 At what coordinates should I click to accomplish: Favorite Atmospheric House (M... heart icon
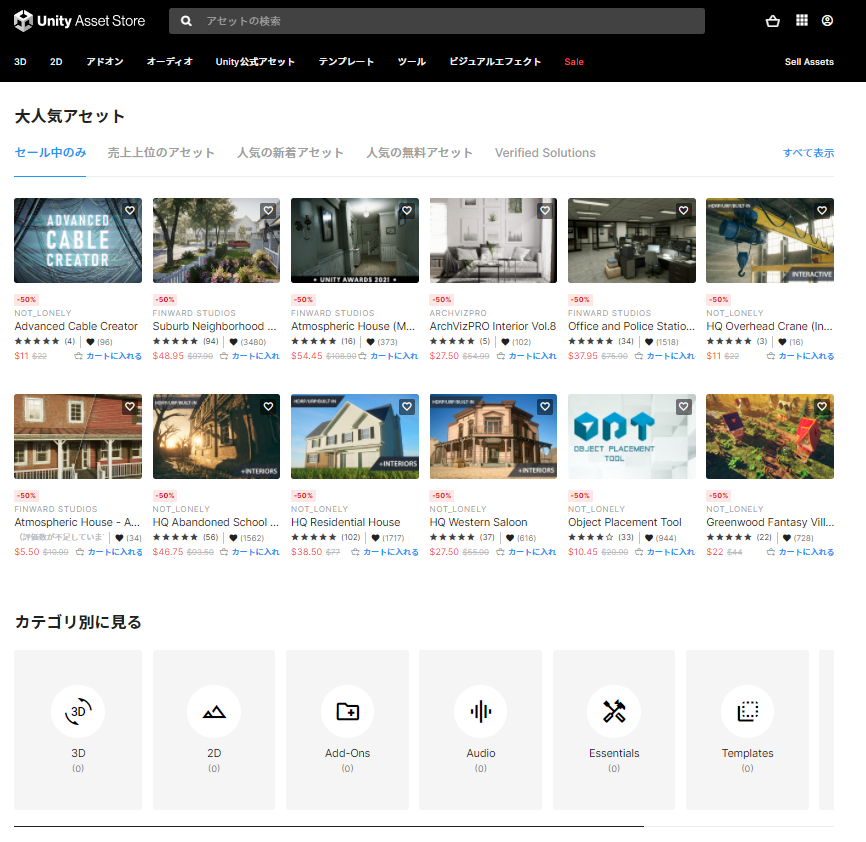click(407, 210)
